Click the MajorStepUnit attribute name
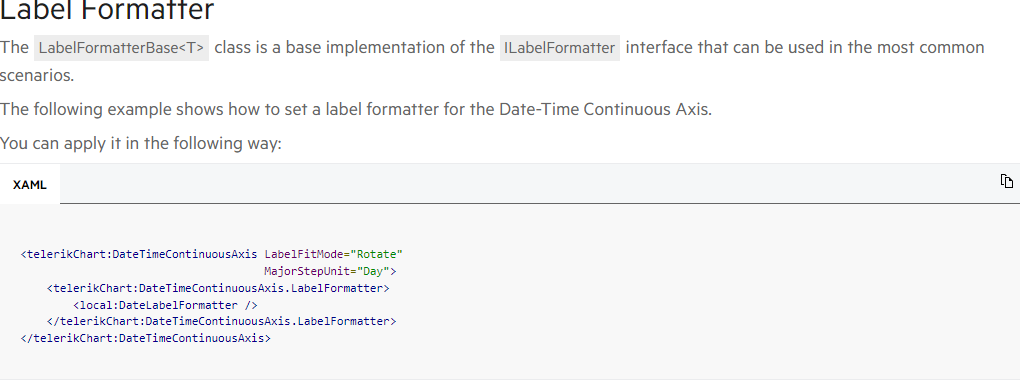 click(308, 271)
